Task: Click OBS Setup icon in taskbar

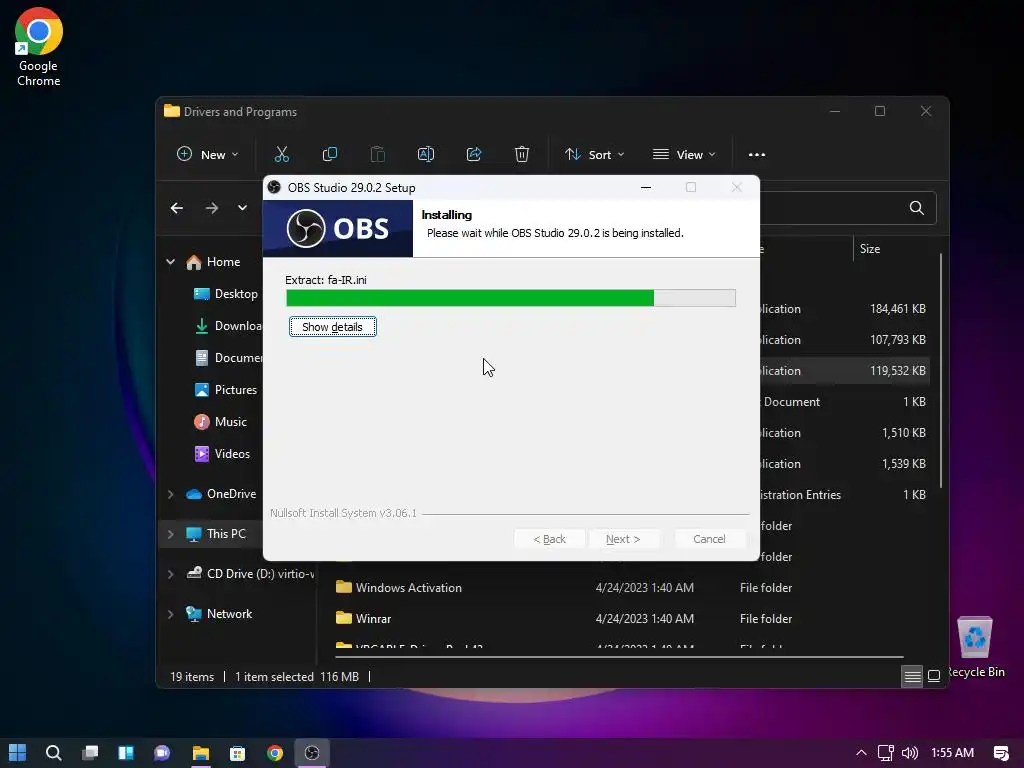Action: 312,753
